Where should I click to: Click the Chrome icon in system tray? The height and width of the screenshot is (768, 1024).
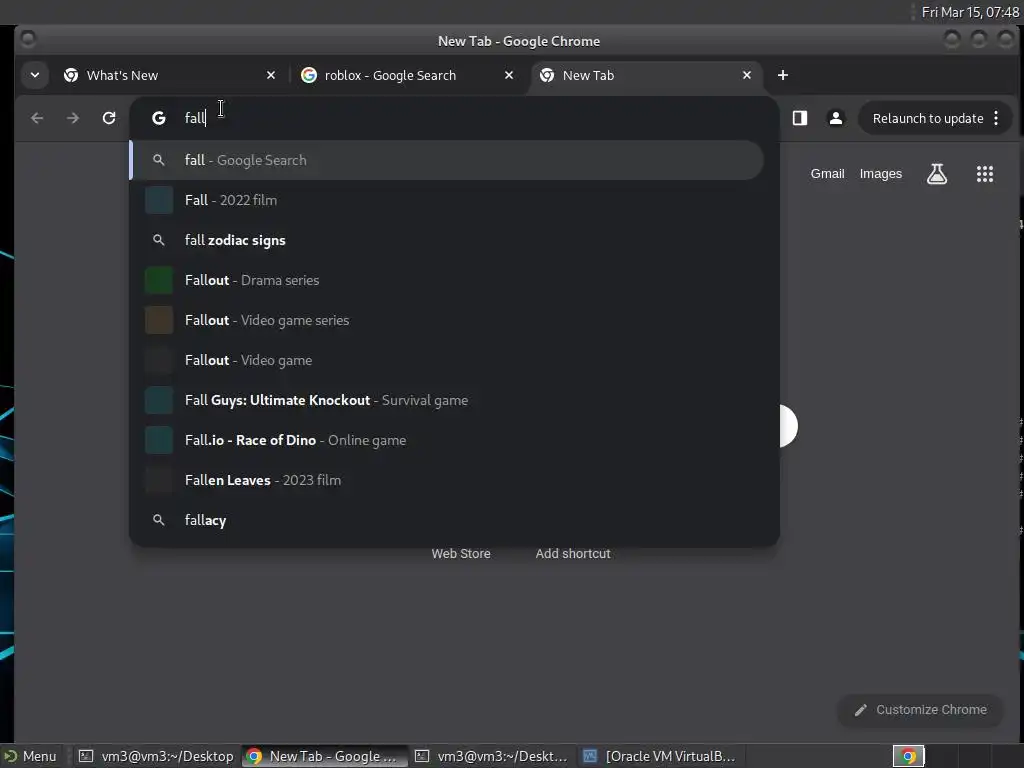[x=908, y=756]
